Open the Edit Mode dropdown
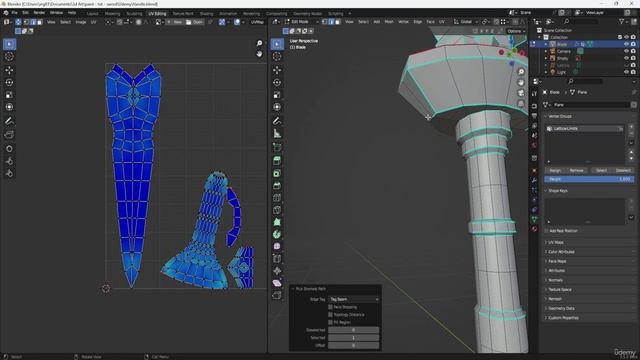Image resolution: width=640 pixels, height=360 pixels. click(302, 22)
